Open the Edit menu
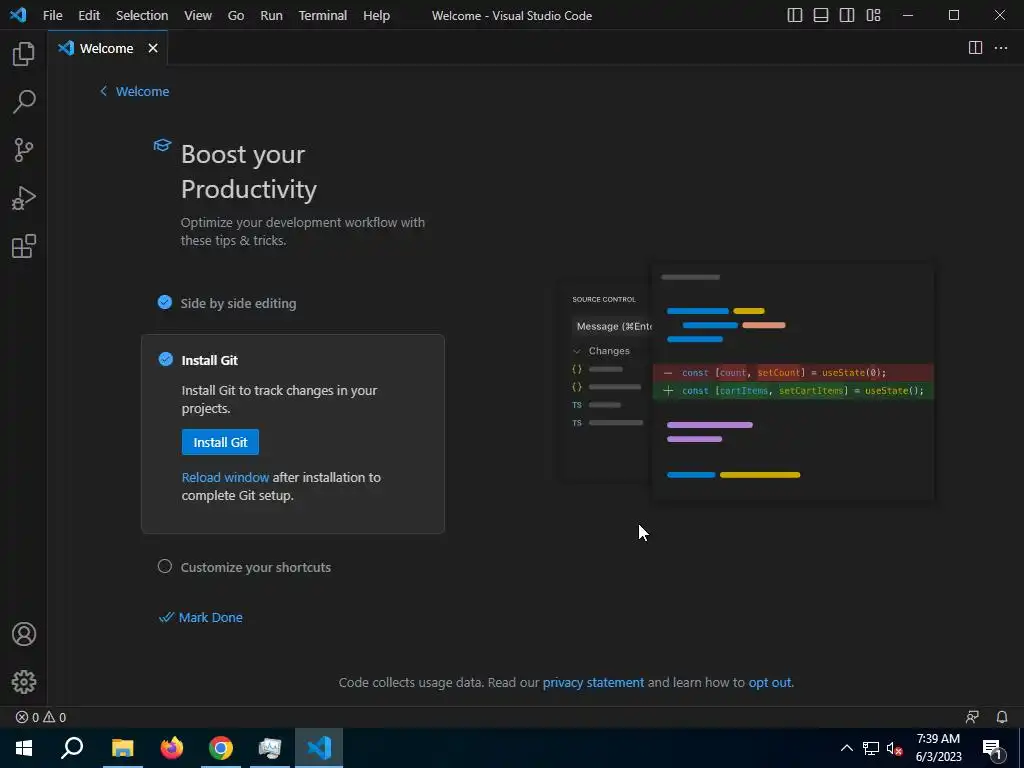This screenshot has width=1024, height=768. [x=89, y=15]
